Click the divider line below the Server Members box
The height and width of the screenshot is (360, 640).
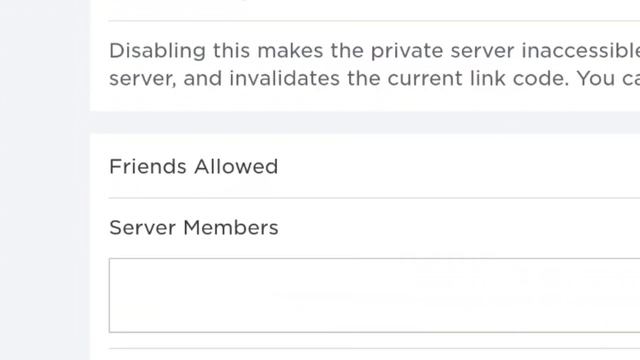point(374,349)
